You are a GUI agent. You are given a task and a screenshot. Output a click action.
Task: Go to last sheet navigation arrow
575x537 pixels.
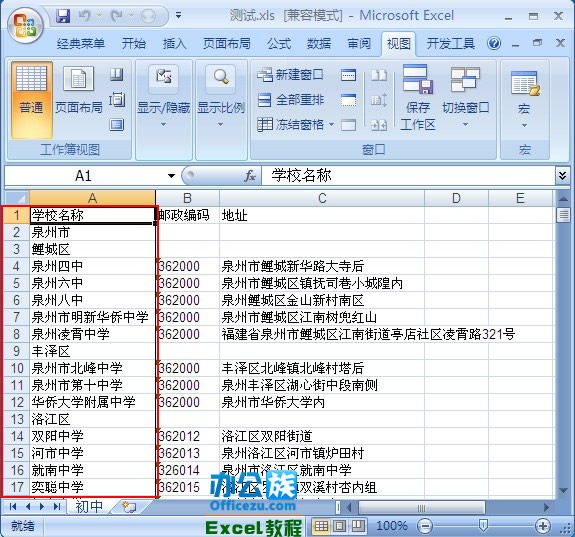[x=57, y=507]
